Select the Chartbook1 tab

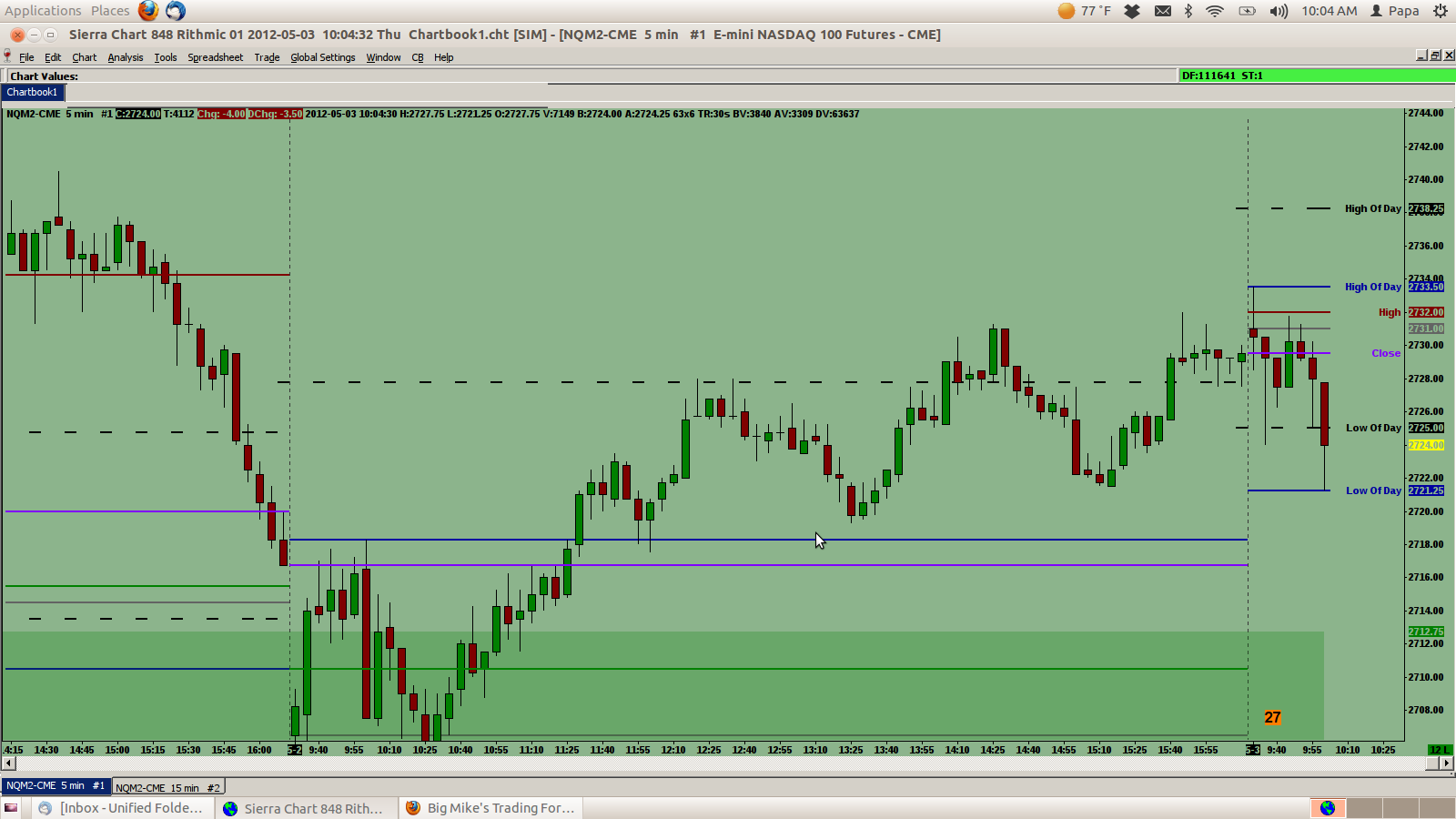point(33,92)
